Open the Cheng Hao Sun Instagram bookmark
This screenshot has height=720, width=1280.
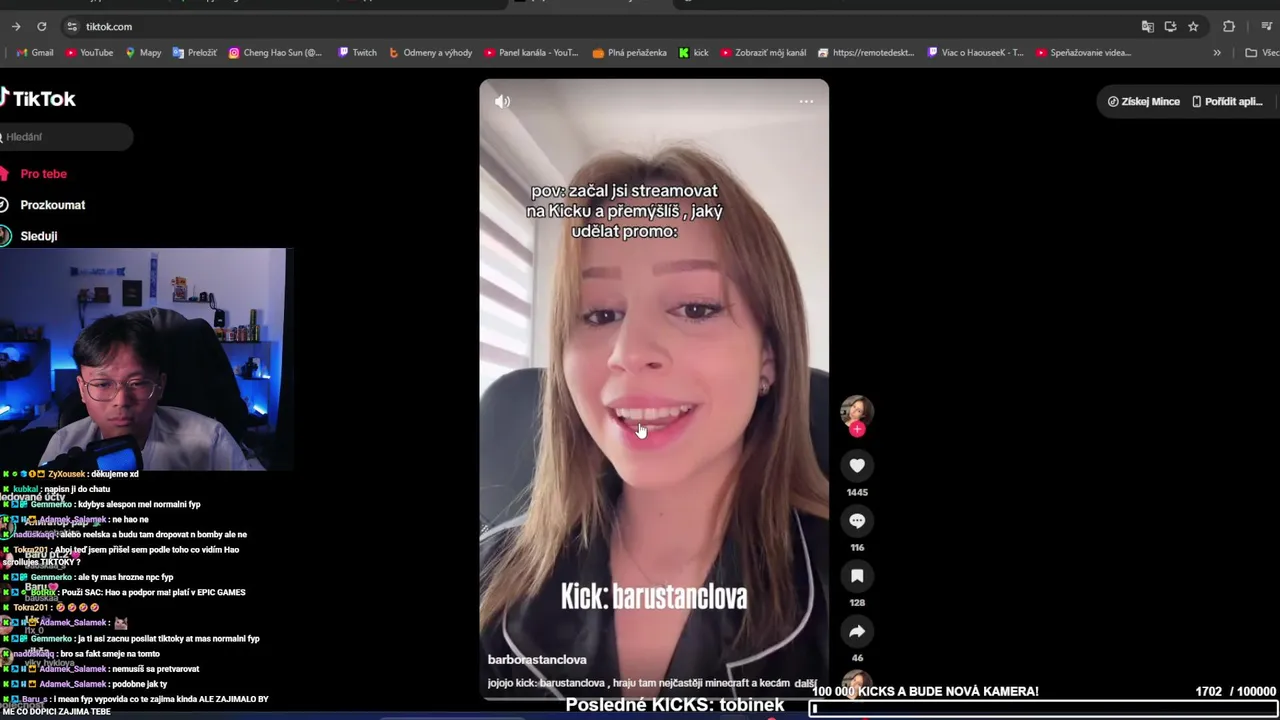point(275,53)
